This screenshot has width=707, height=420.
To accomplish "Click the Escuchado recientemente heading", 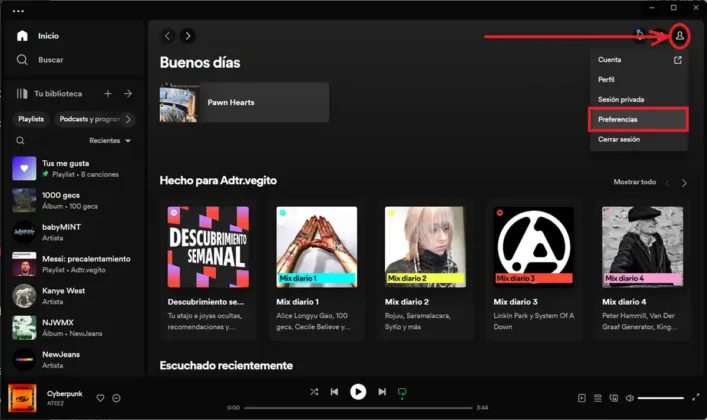I will pyautogui.click(x=226, y=365).
